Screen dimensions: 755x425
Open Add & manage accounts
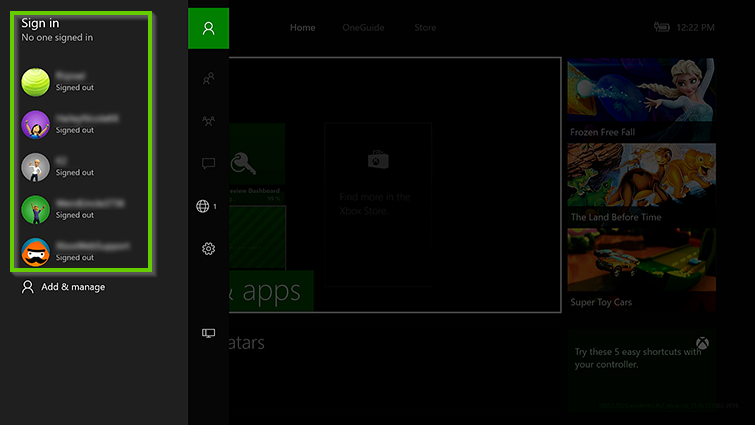pyautogui.click(x=63, y=287)
